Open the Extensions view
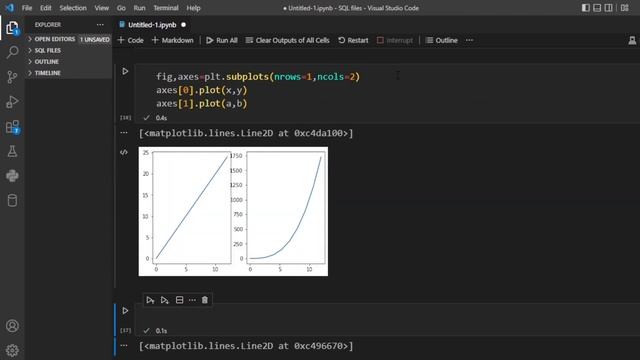 point(12,127)
